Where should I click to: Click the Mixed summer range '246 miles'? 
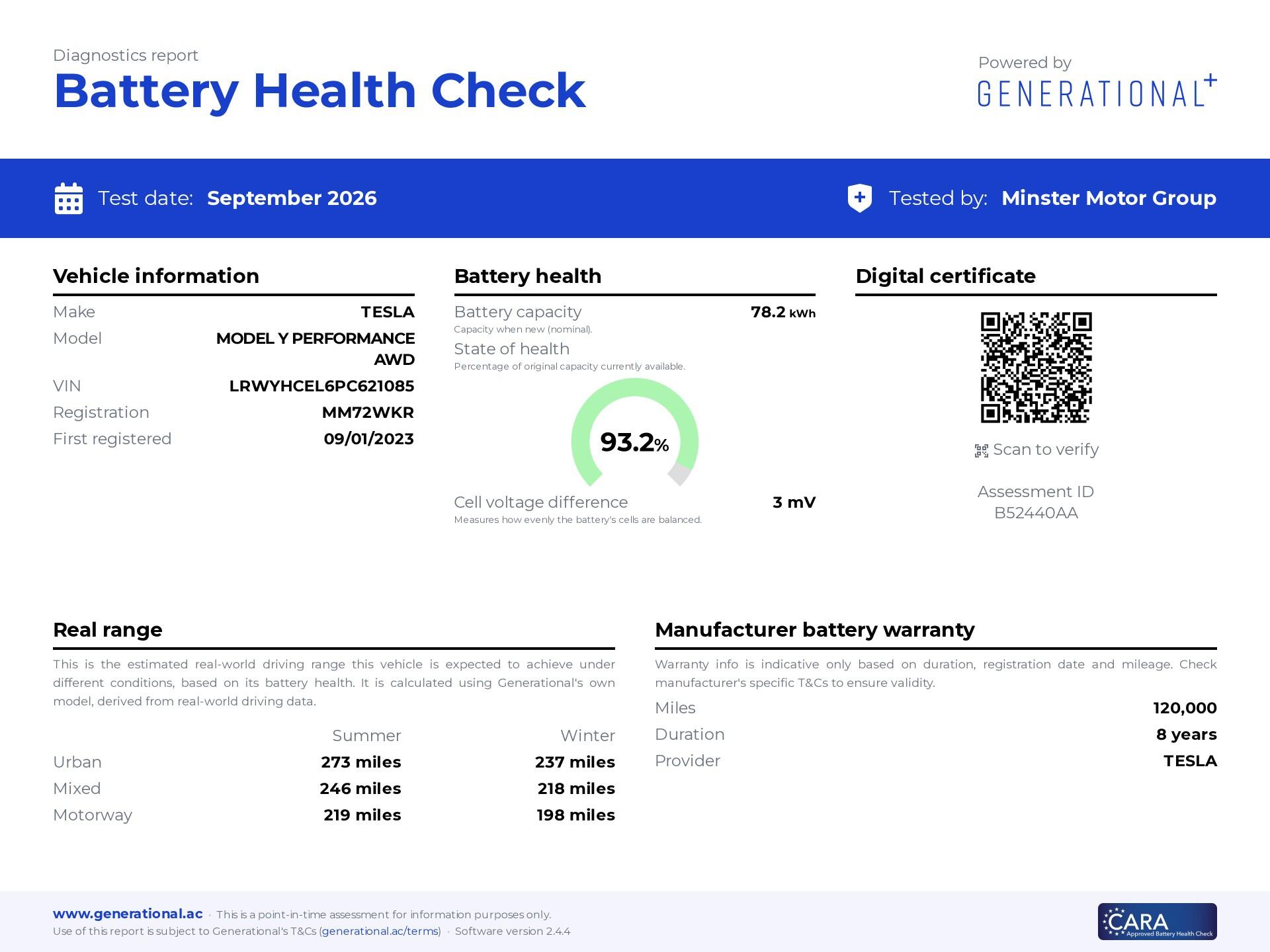coord(360,789)
